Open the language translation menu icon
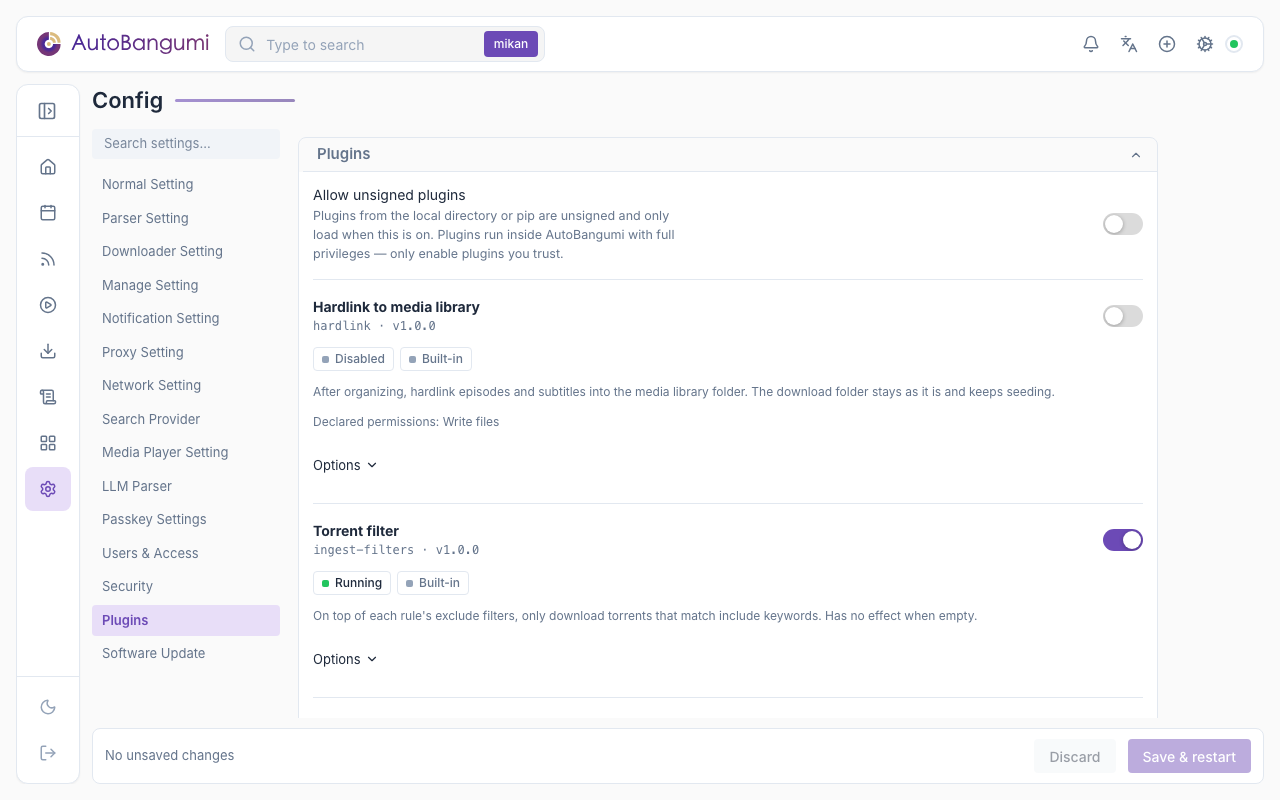This screenshot has height=800, width=1280. point(1129,44)
